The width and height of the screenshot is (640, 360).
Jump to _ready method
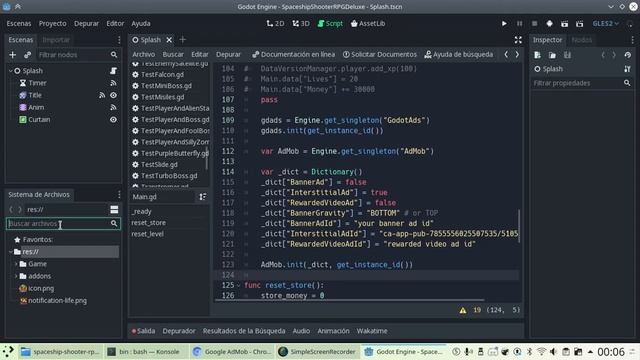(141, 211)
